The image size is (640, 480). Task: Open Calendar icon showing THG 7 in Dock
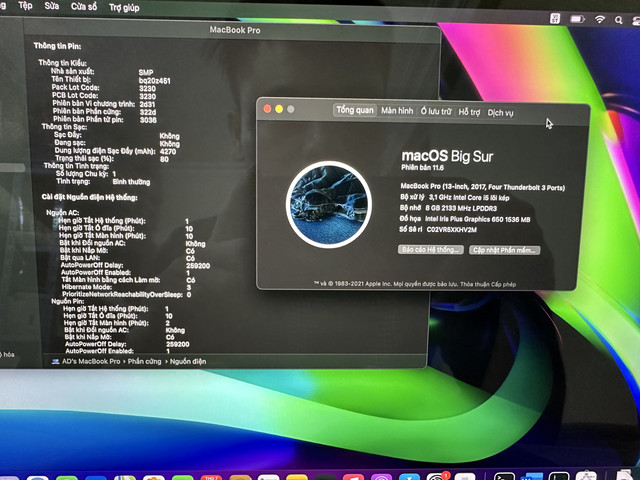pos(211,477)
